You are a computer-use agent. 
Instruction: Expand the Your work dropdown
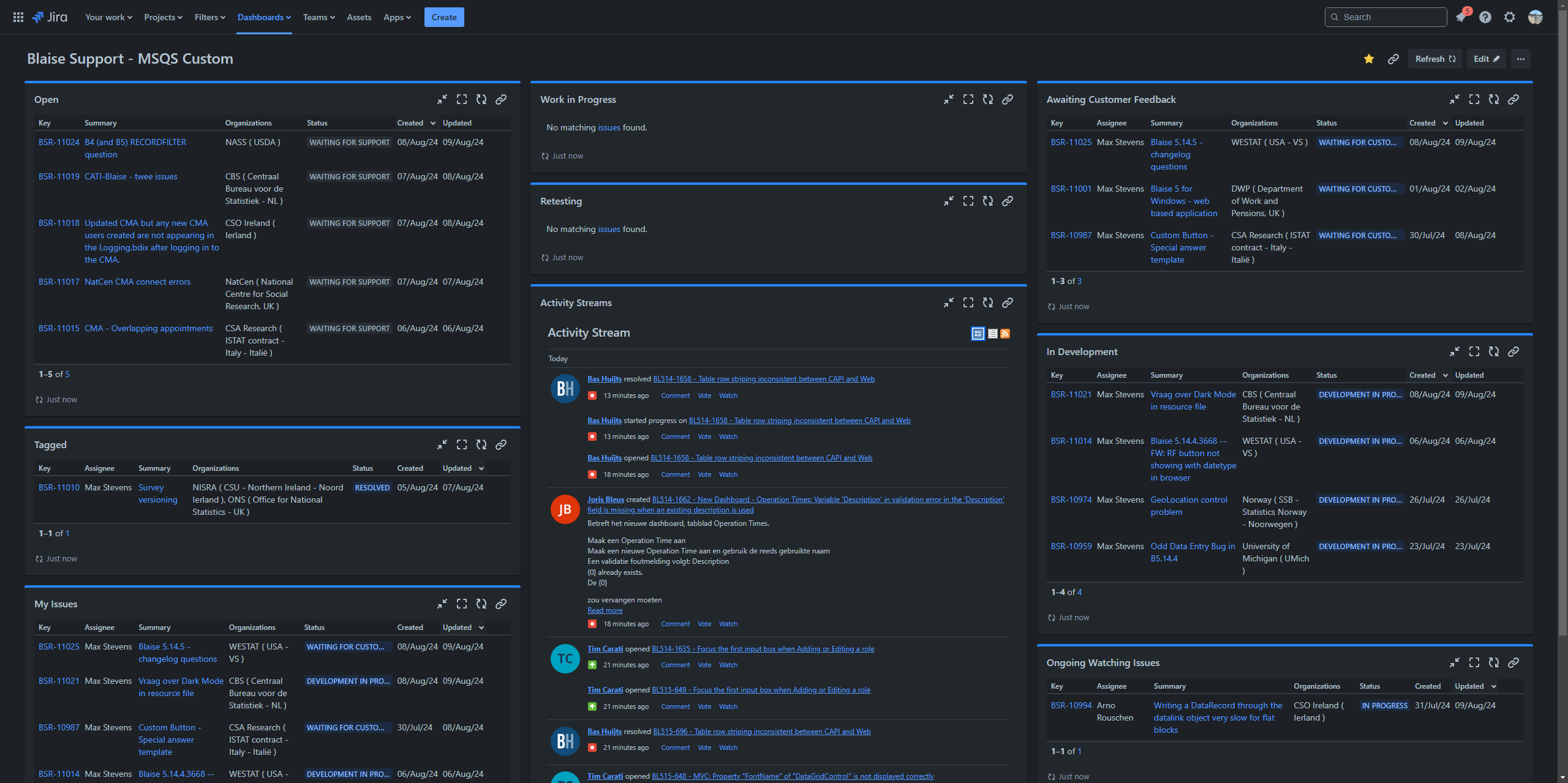[108, 17]
